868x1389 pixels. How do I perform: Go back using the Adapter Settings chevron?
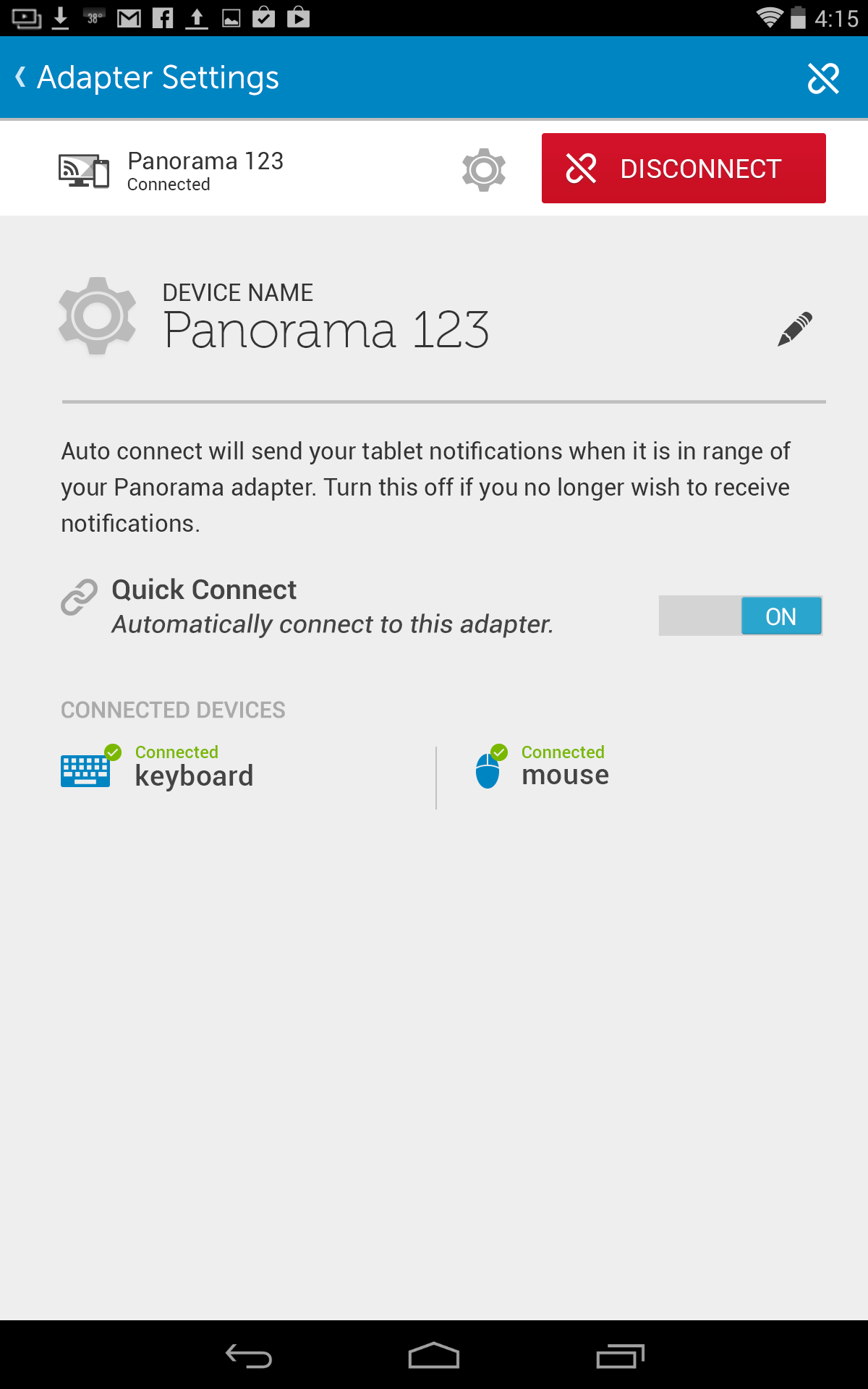coord(21,77)
